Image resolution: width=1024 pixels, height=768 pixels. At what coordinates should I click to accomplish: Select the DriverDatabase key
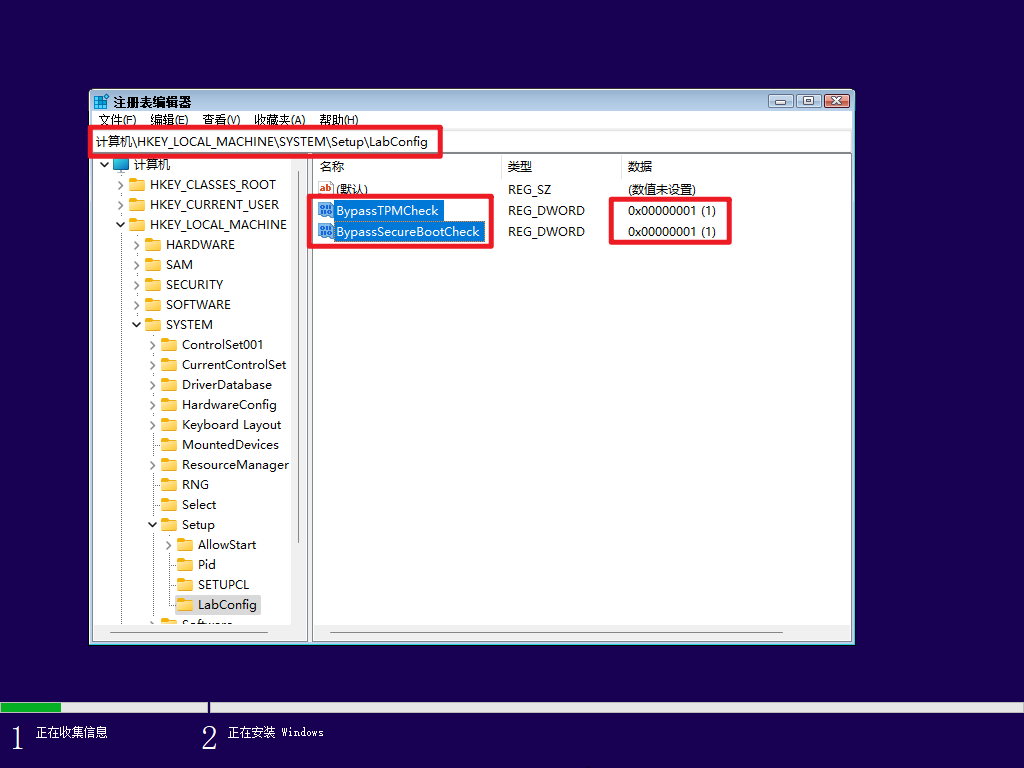click(227, 385)
